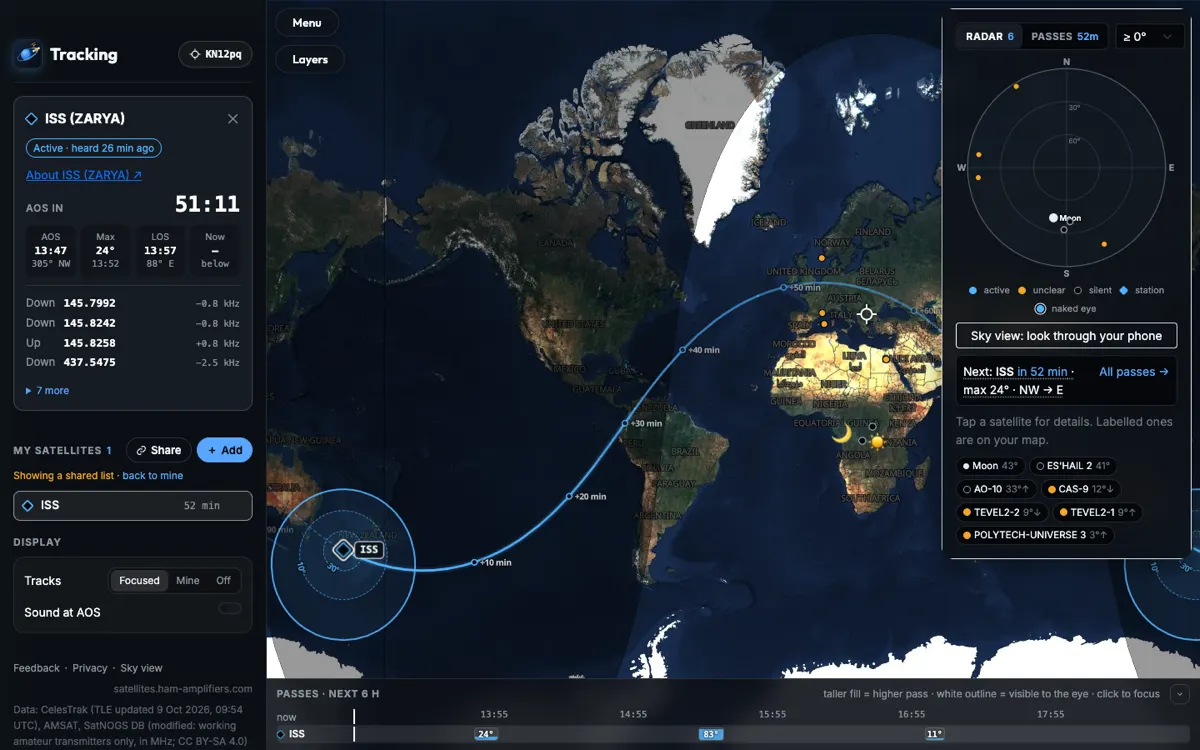
Task: Open the About ISS (ZARYA) link
Action: point(84,175)
